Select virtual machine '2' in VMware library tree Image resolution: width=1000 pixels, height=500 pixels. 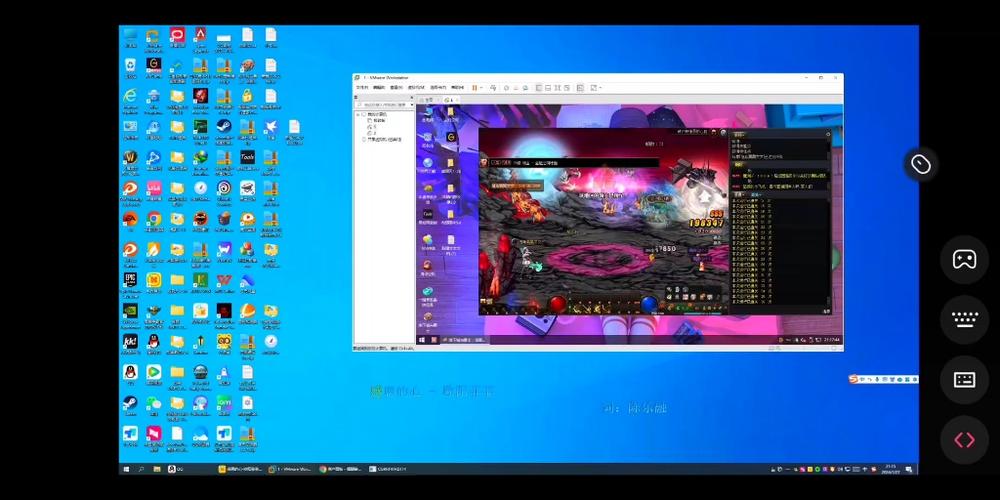(x=372, y=133)
